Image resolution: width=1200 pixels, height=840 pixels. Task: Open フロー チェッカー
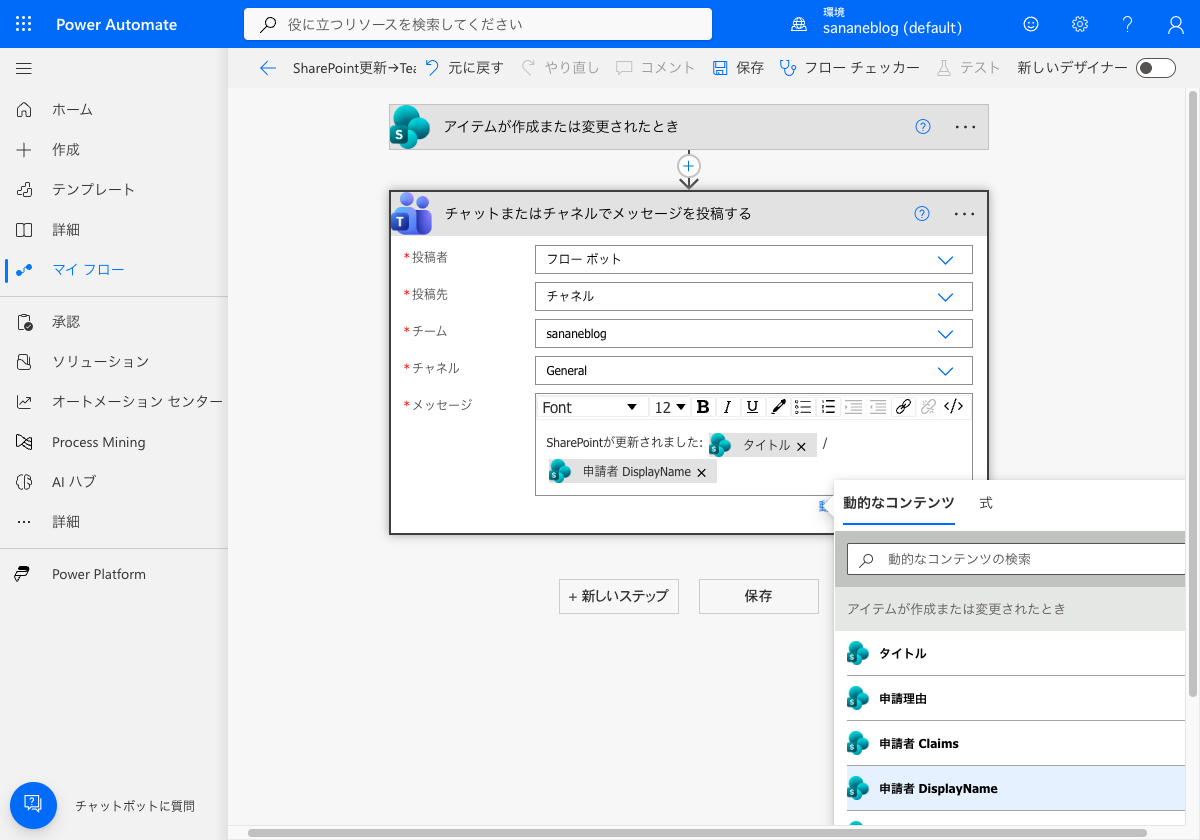(850, 68)
